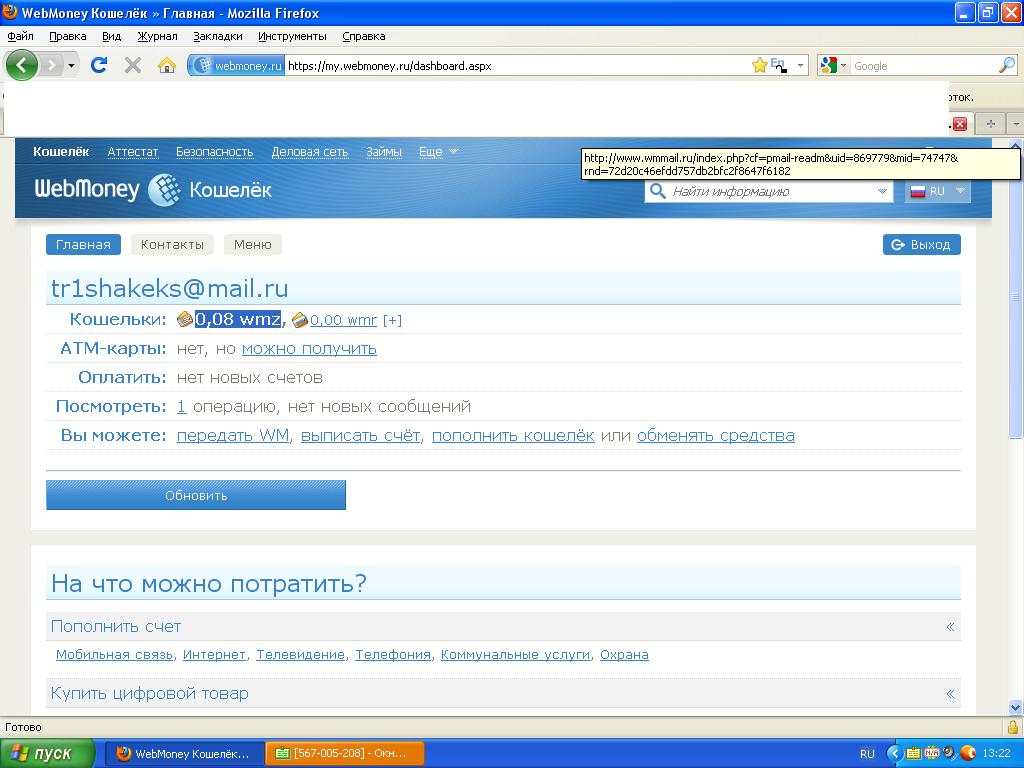The height and width of the screenshot is (768, 1024).
Task: Open the navigation history dropdown arrow
Action: click(71, 65)
